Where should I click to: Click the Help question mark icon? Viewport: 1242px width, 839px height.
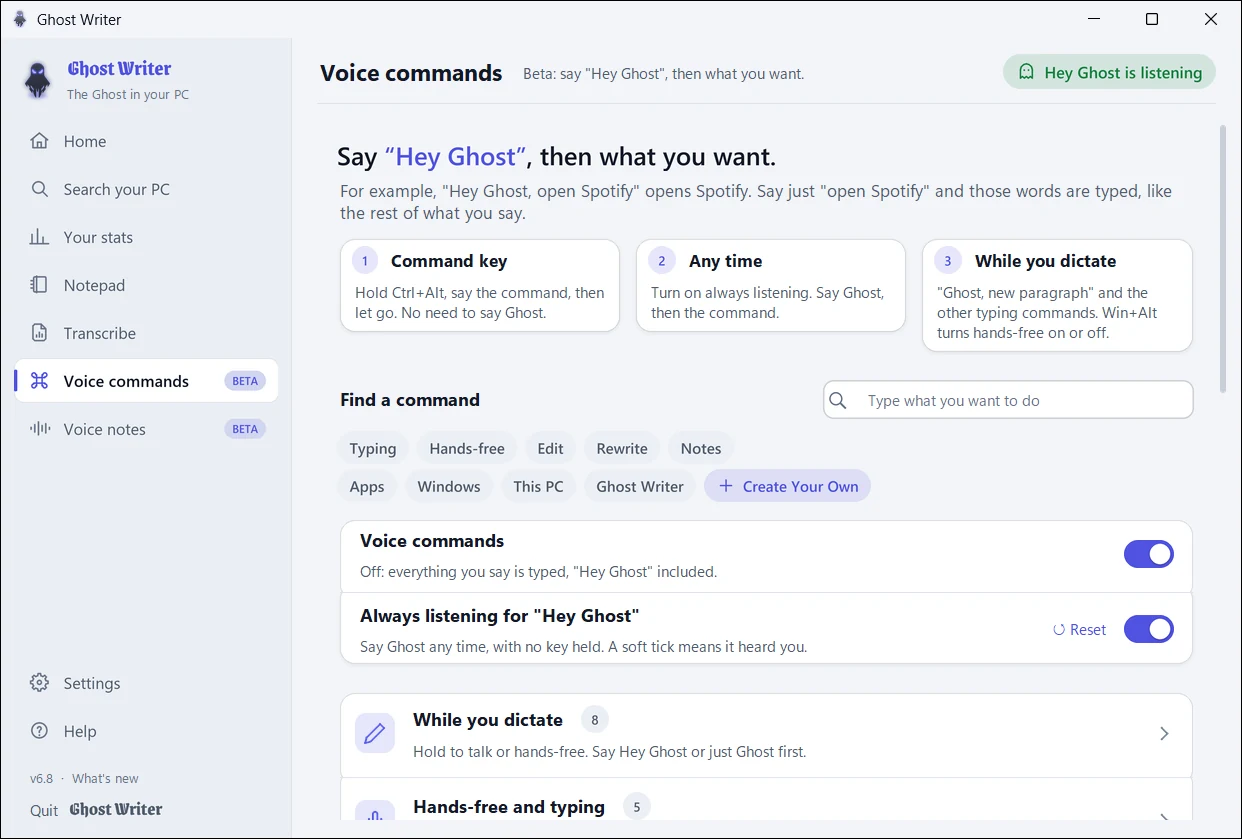click(x=39, y=731)
